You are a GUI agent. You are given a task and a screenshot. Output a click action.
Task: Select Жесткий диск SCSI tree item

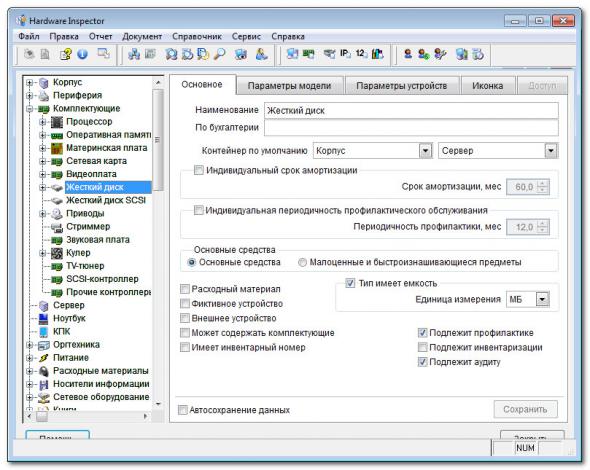pos(106,201)
